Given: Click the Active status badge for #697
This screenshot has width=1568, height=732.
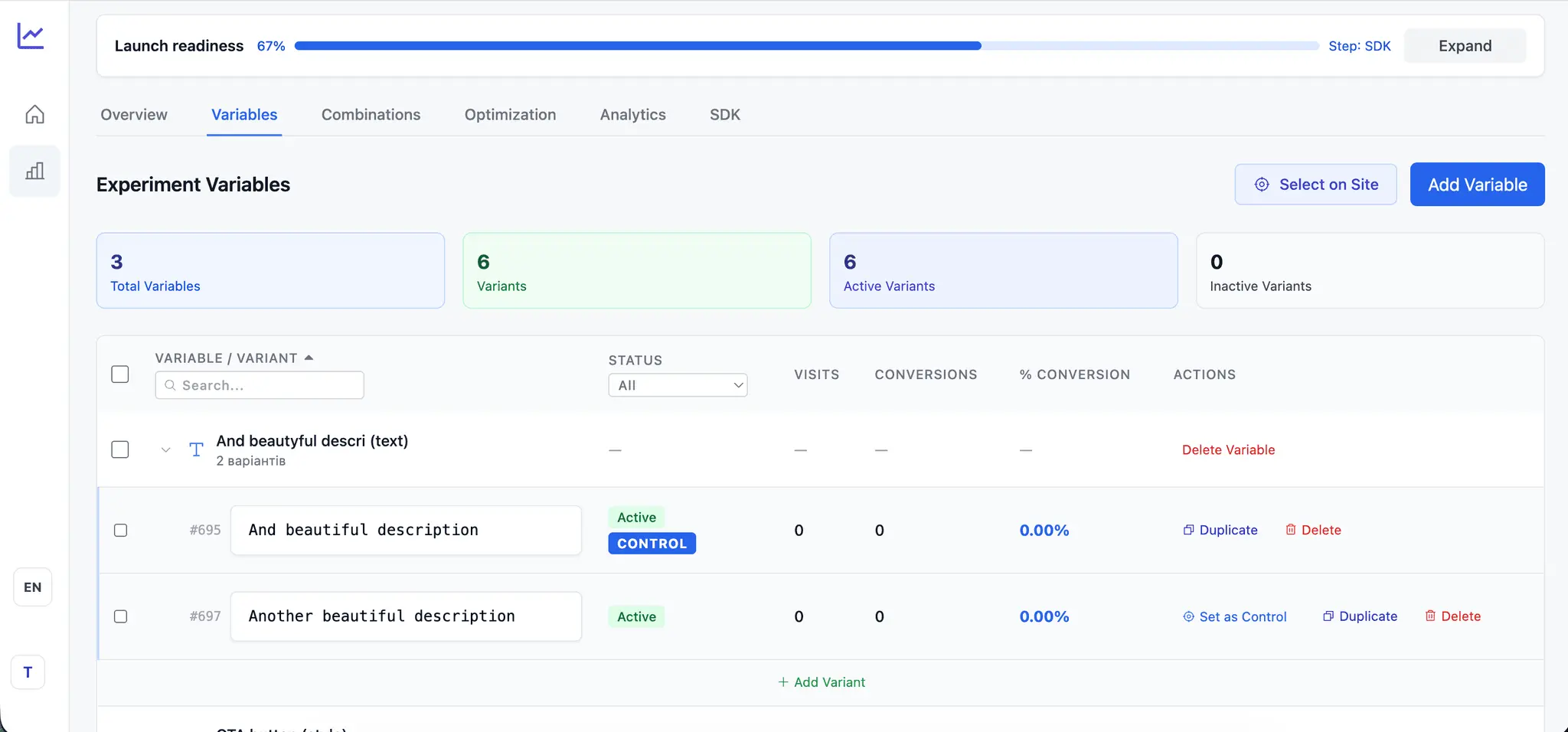Looking at the screenshot, I should pyautogui.click(x=636, y=616).
